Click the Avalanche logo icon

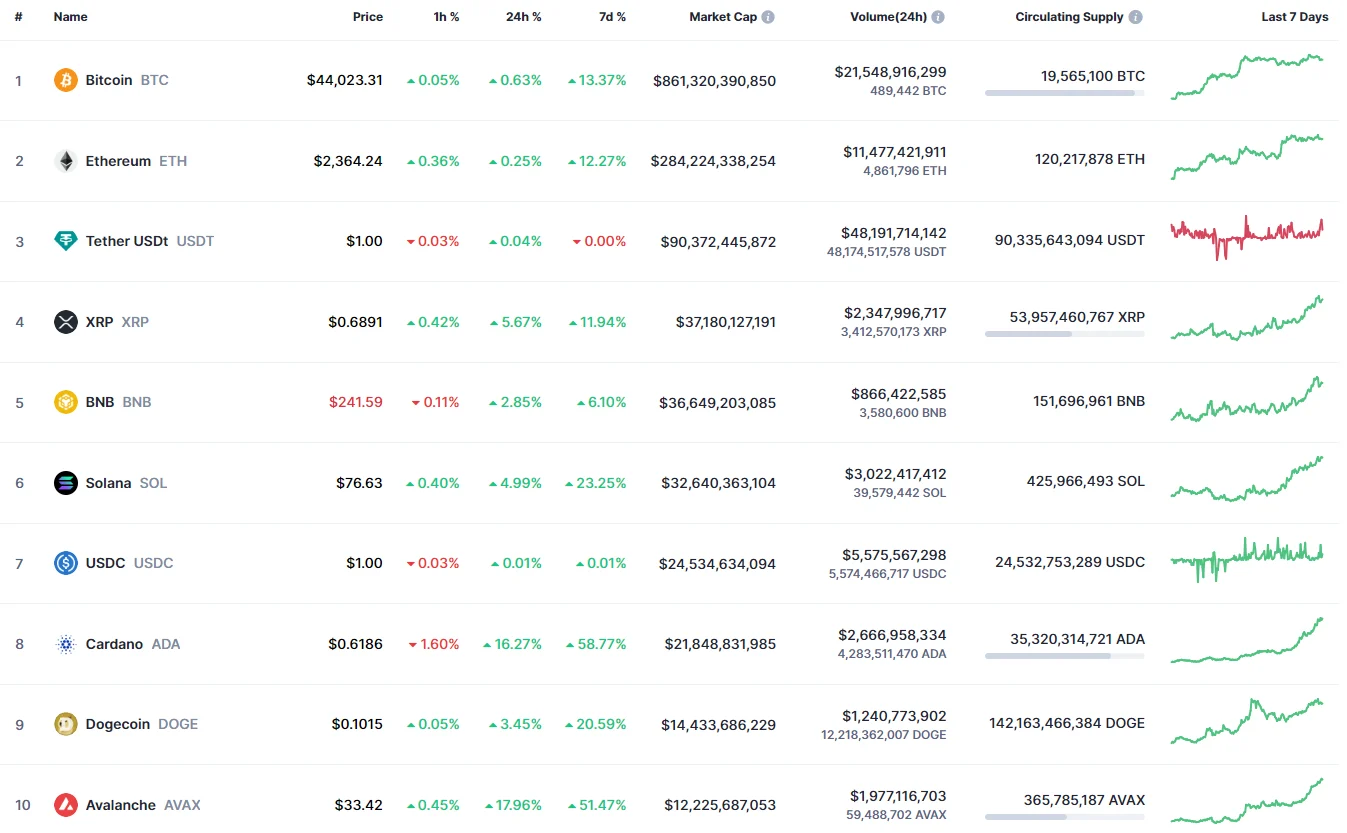(x=65, y=805)
